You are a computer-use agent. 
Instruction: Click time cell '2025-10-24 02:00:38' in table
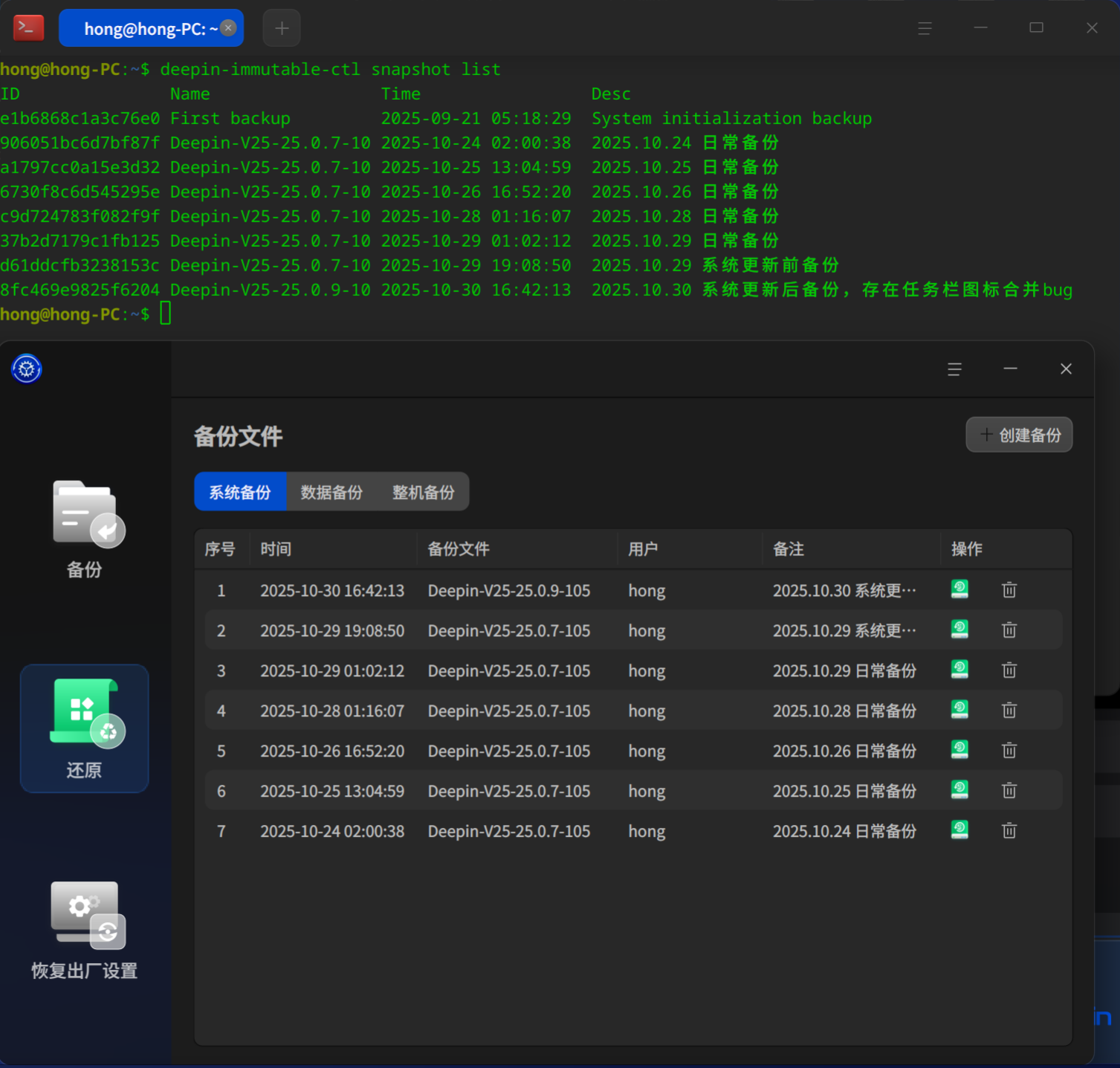tap(332, 831)
